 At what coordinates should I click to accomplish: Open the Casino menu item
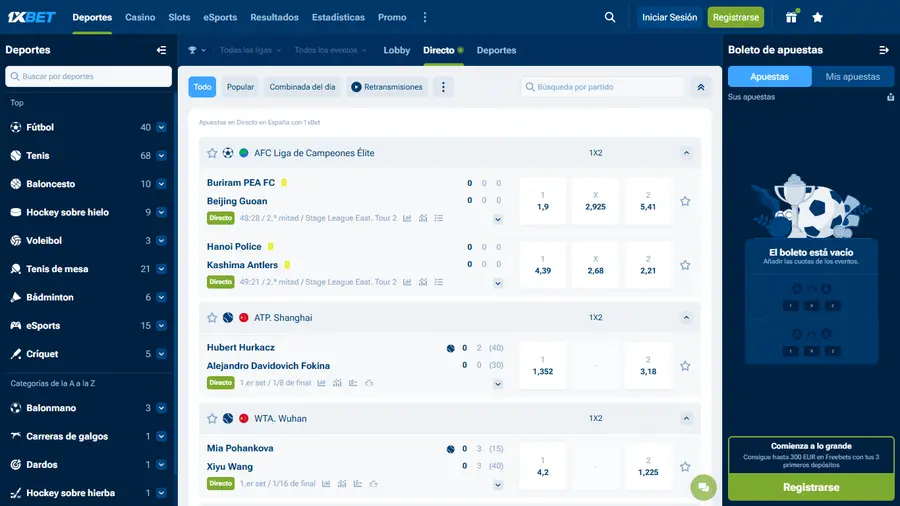140,17
